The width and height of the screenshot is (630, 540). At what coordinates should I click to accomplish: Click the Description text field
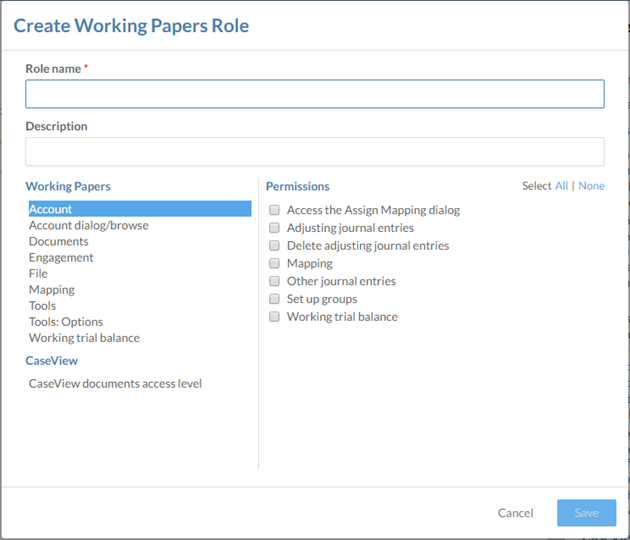[314, 152]
